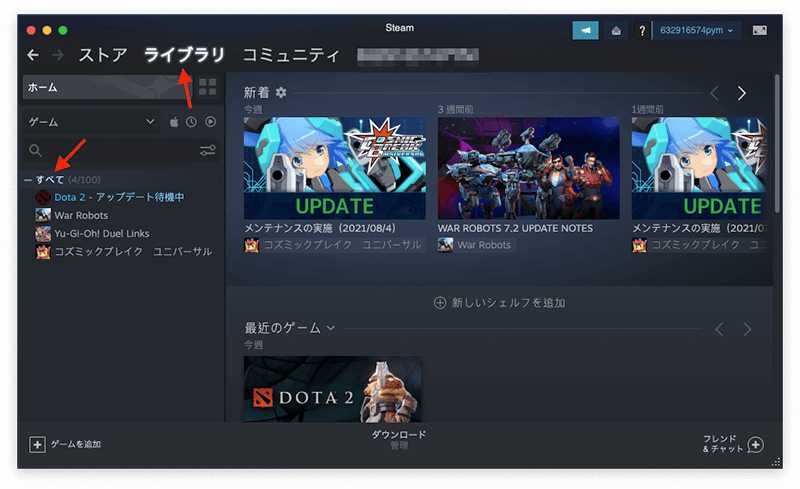The image size is (800, 489).
Task: Open WAR ROBOTS 7.2 UPDATE NOTES title
Action: coord(515,228)
